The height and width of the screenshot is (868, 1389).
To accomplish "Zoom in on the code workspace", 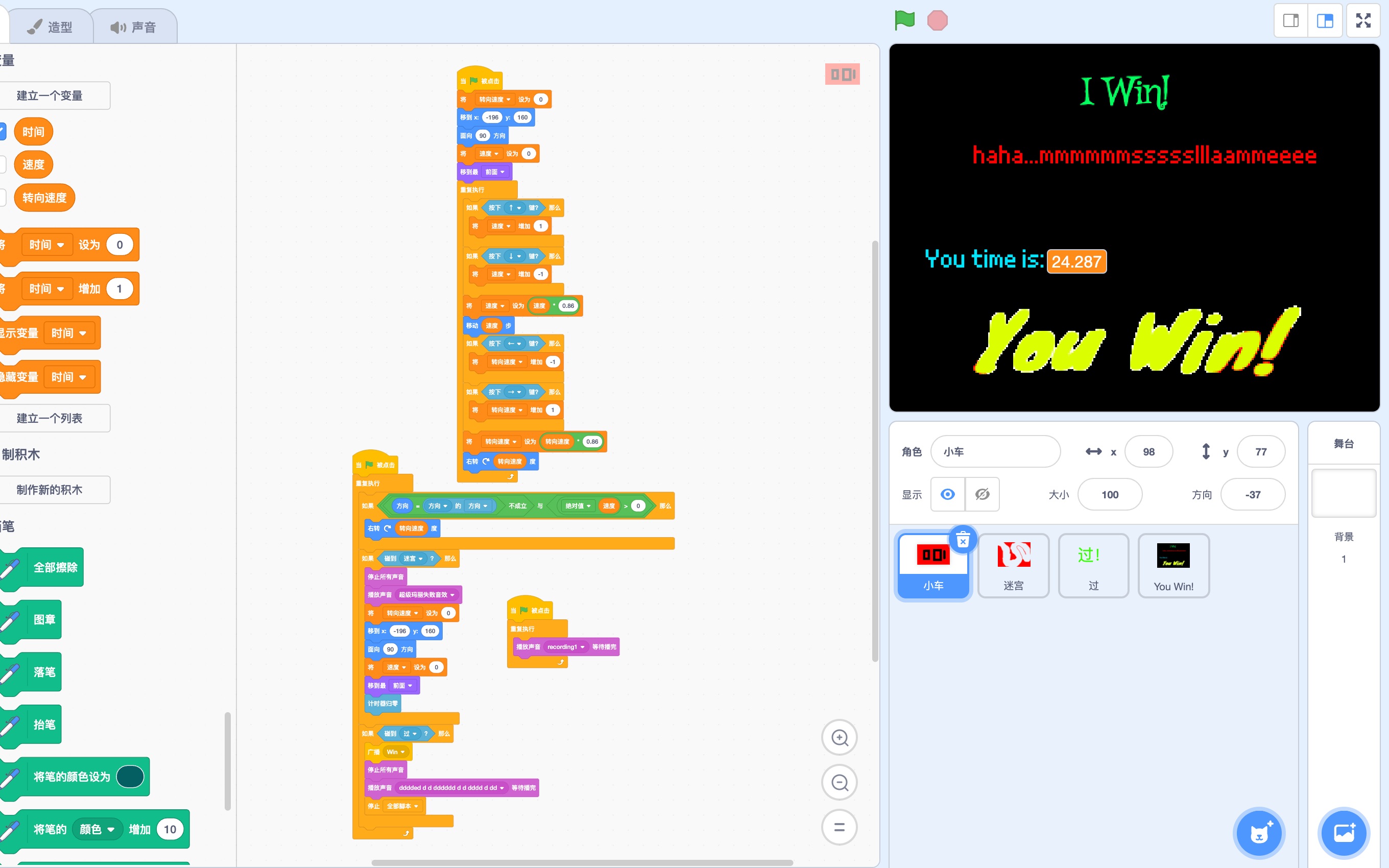I will click(x=839, y=738).
